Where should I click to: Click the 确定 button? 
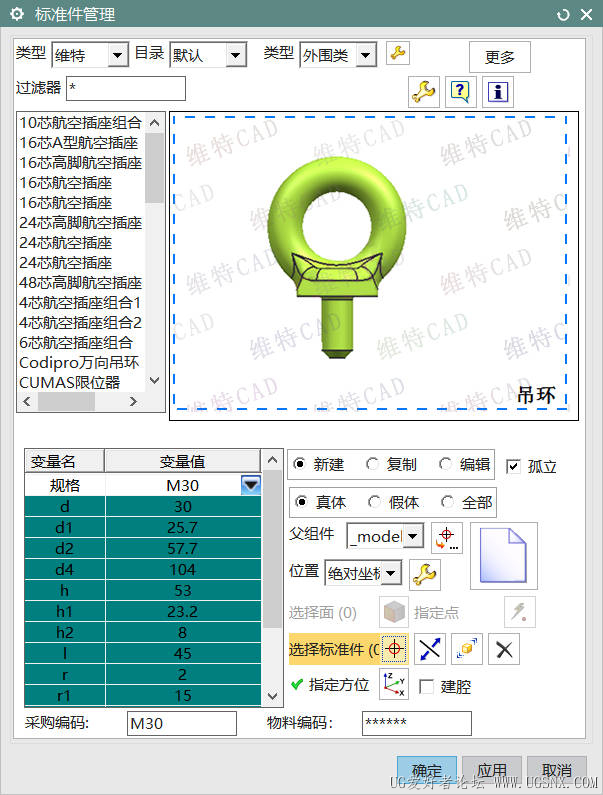(x=427, y=771)
